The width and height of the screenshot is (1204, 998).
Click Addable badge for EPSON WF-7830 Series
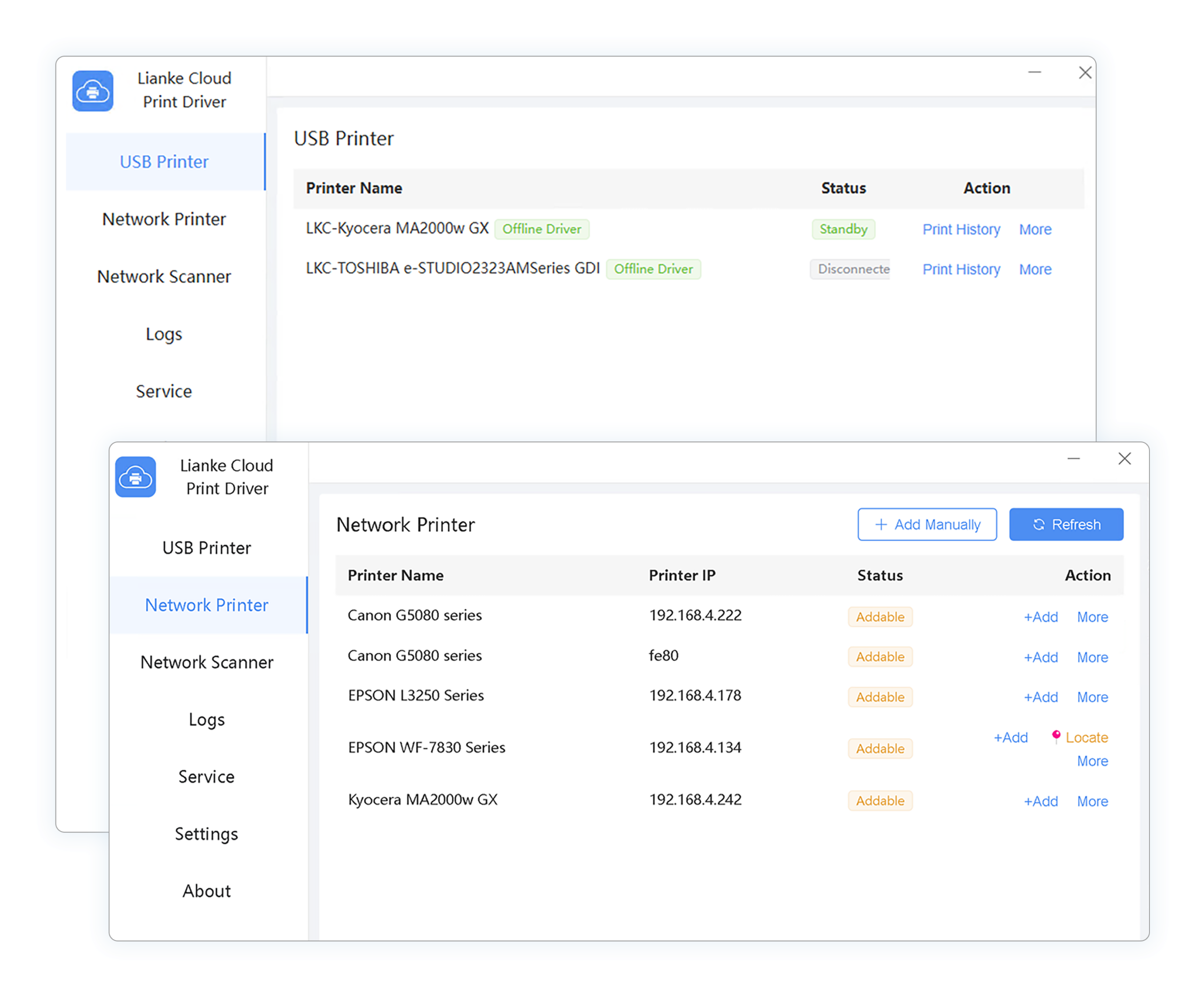[880, 749]
